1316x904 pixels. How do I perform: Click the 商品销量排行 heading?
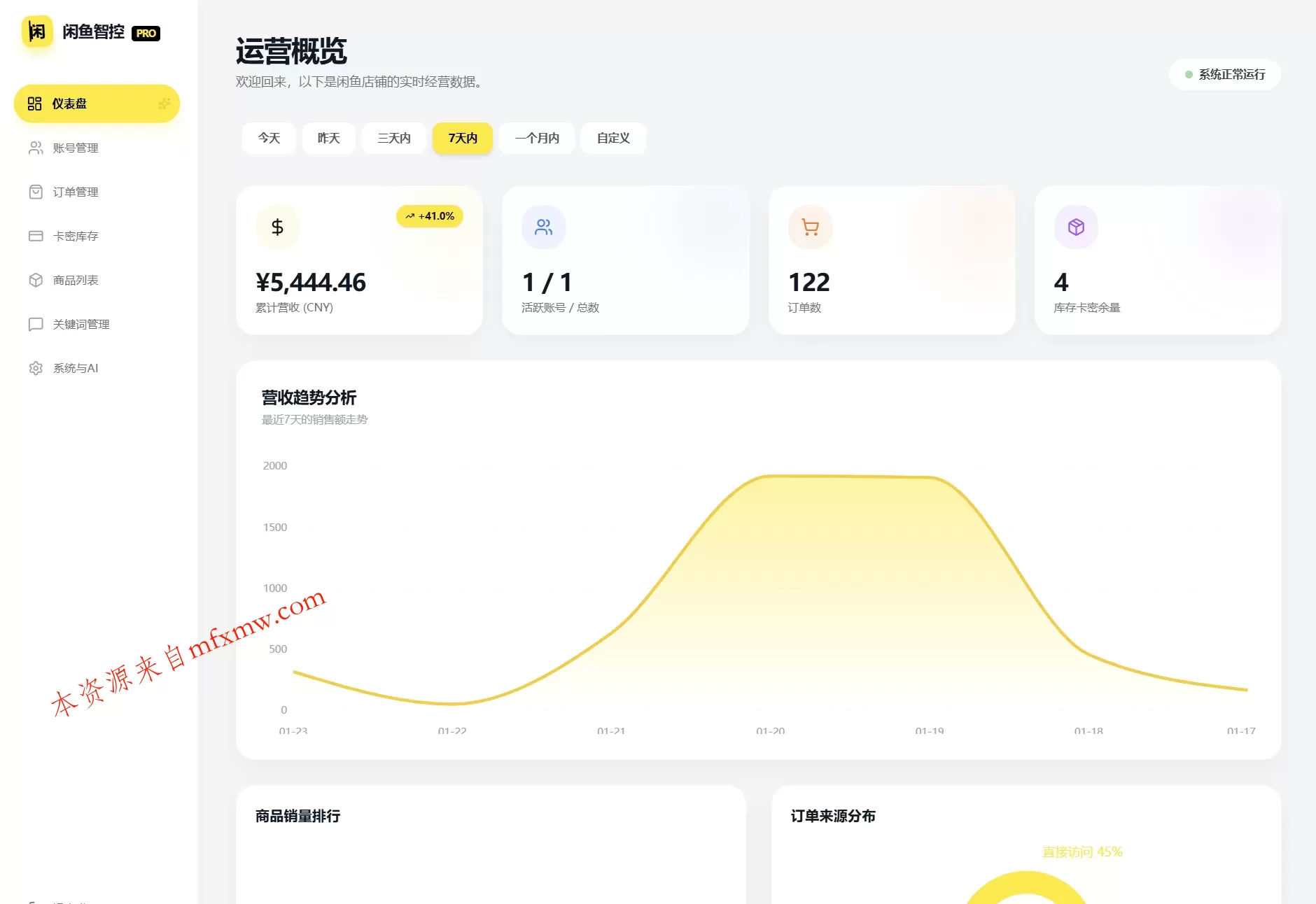point(297,816)
